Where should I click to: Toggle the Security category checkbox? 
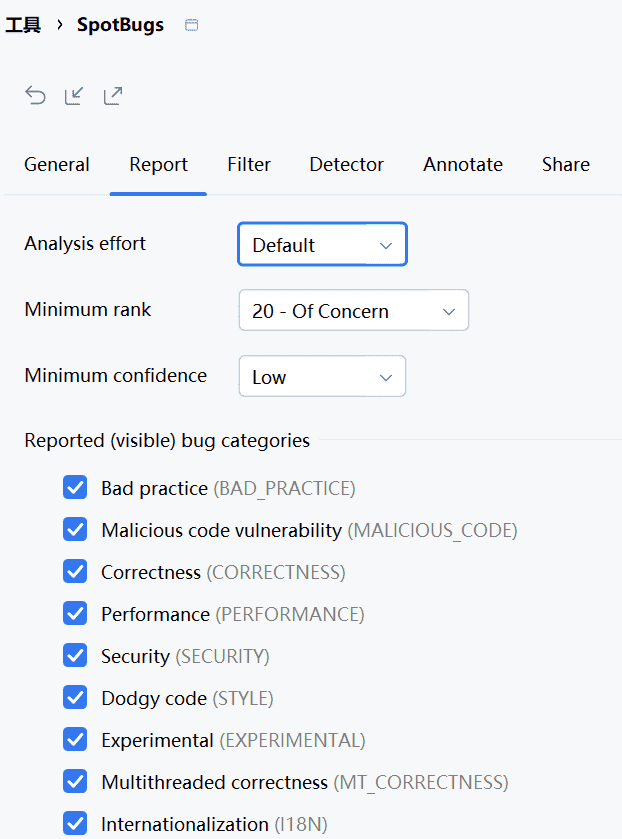coord(75,656)
